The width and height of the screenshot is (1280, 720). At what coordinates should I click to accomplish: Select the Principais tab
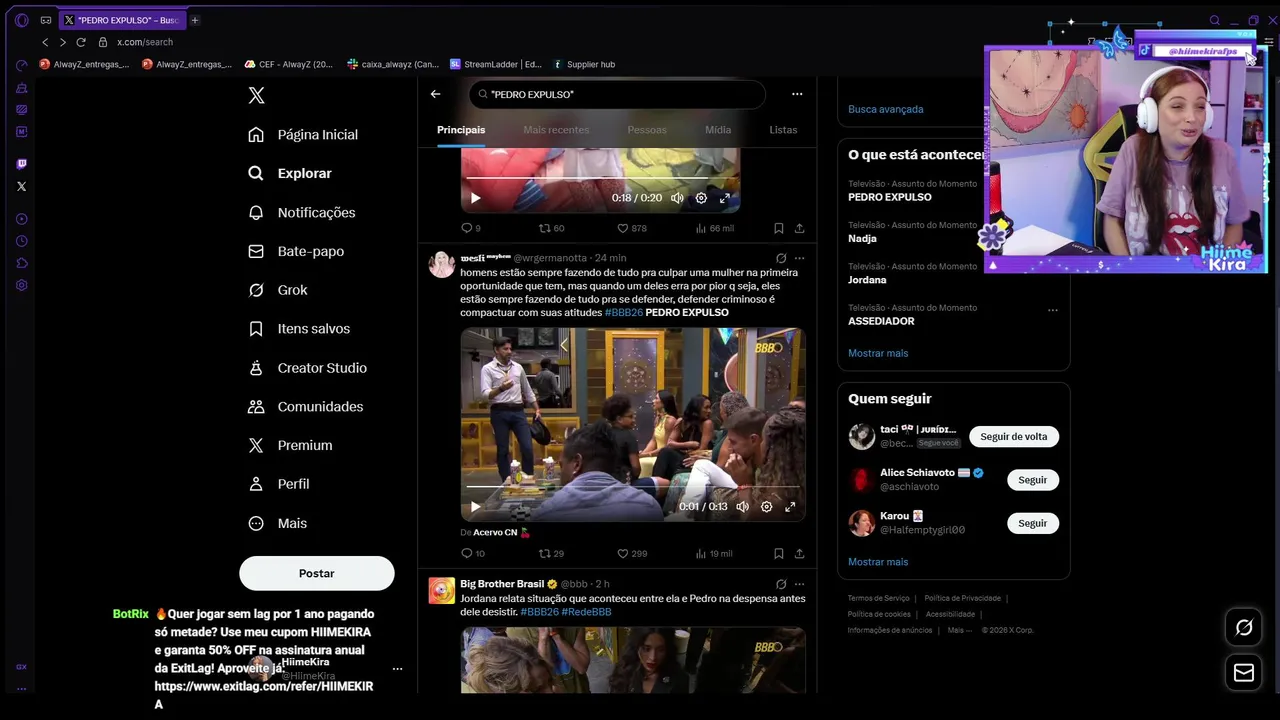[461, 130]
